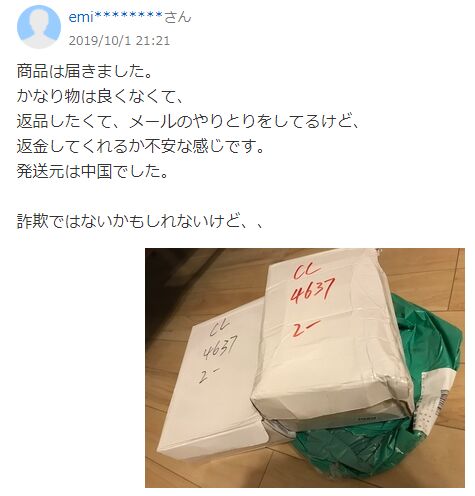Click the default user avatar icon
Screen dimensions: 475x496
tap(39, 27)
